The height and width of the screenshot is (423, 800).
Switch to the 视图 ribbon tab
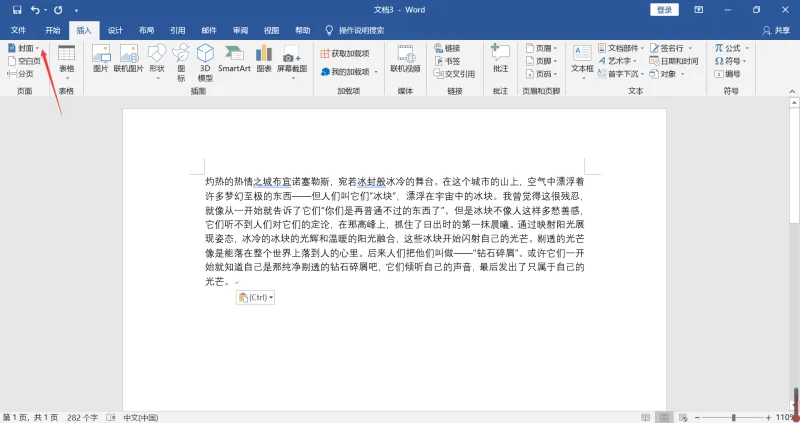click(x=271, y=30)
